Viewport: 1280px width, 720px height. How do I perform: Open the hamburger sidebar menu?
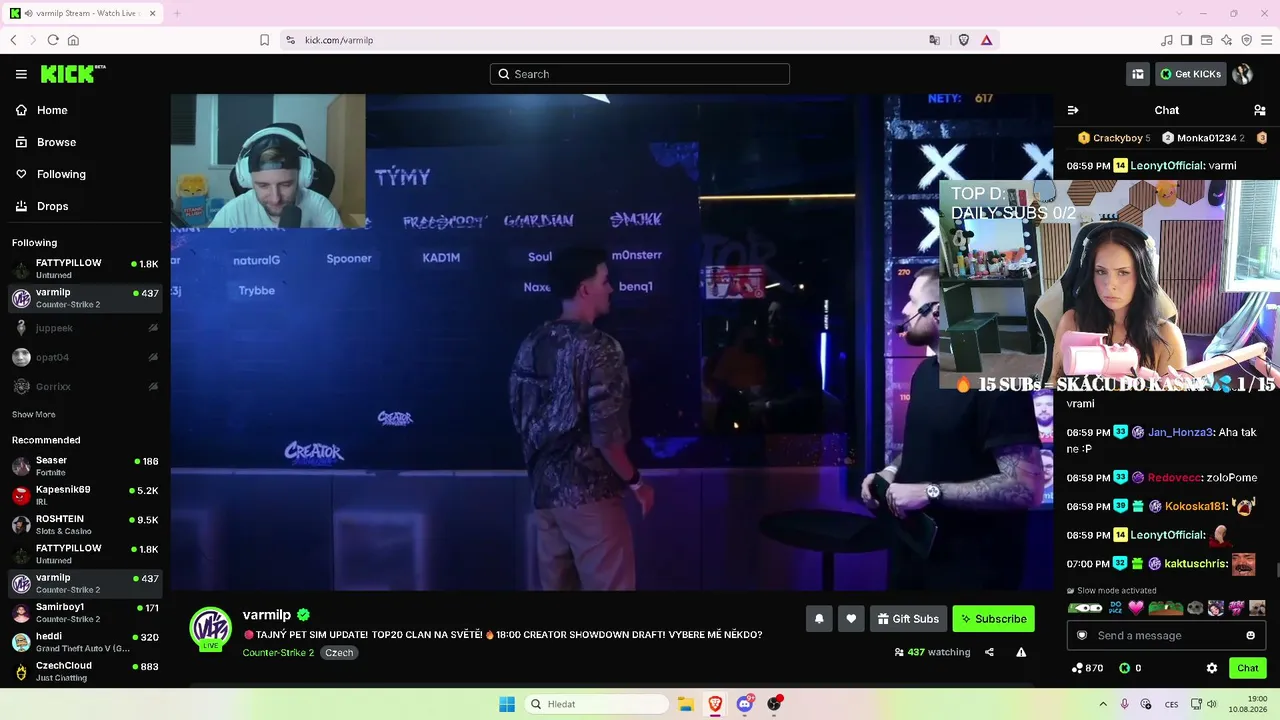pyautogui.click(x=21, y=74)
